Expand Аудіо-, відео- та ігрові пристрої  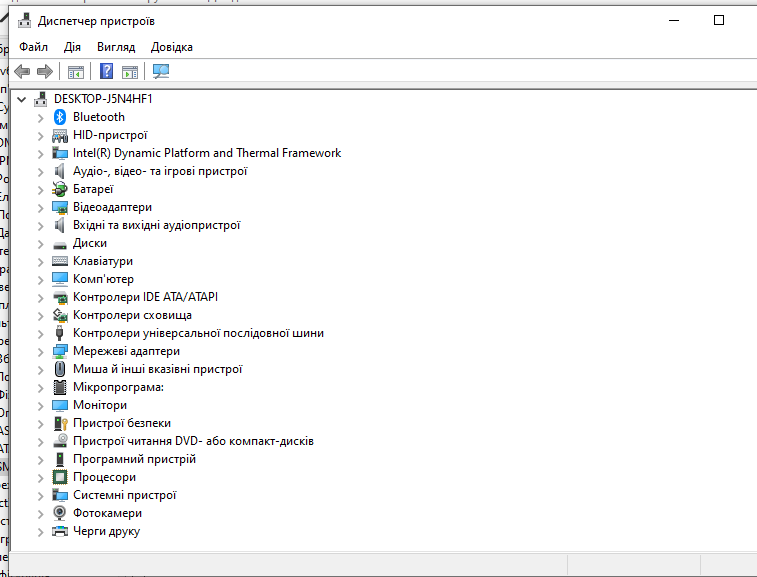tap(41, 172)
